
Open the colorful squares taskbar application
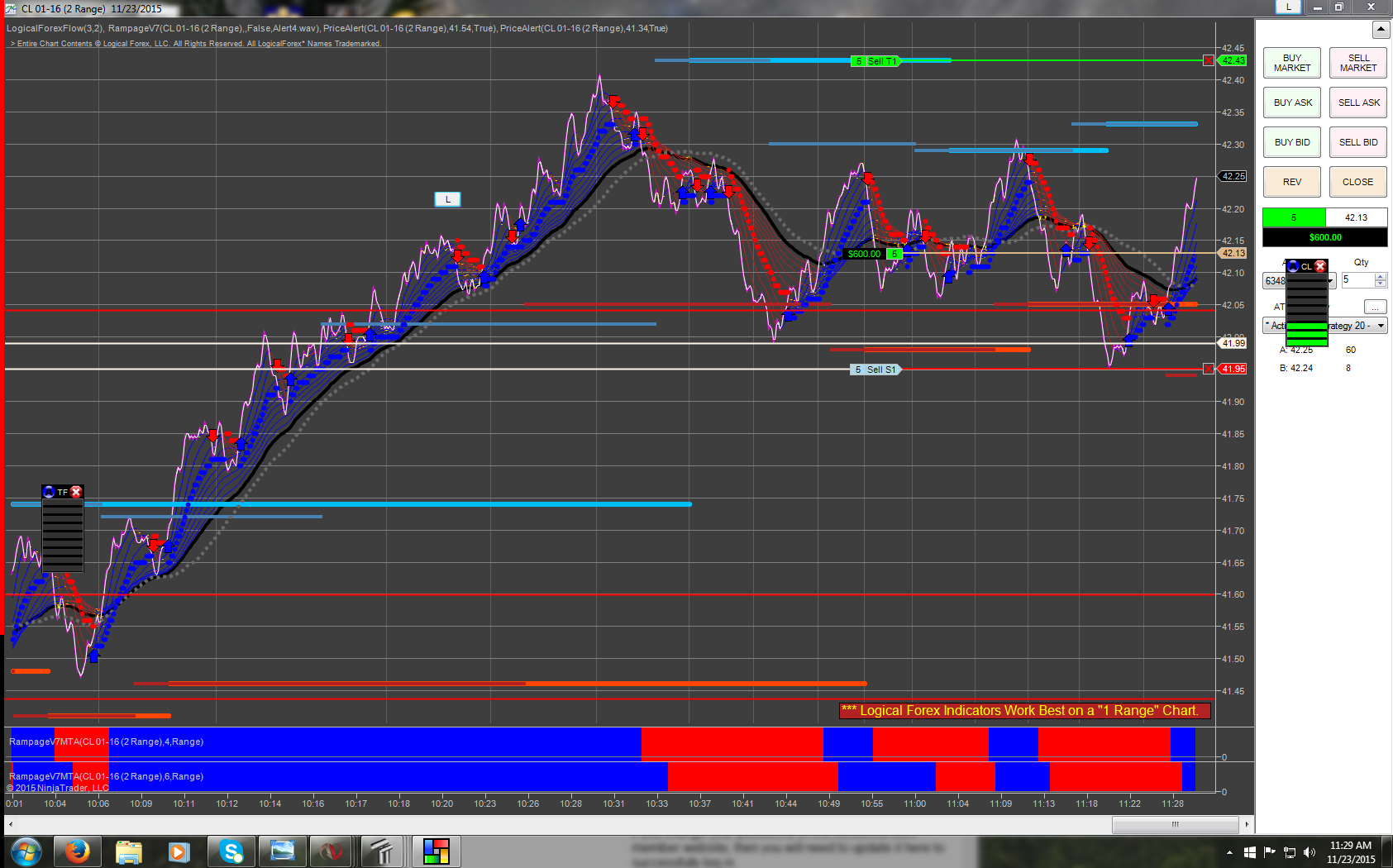[x=436, y=851]
